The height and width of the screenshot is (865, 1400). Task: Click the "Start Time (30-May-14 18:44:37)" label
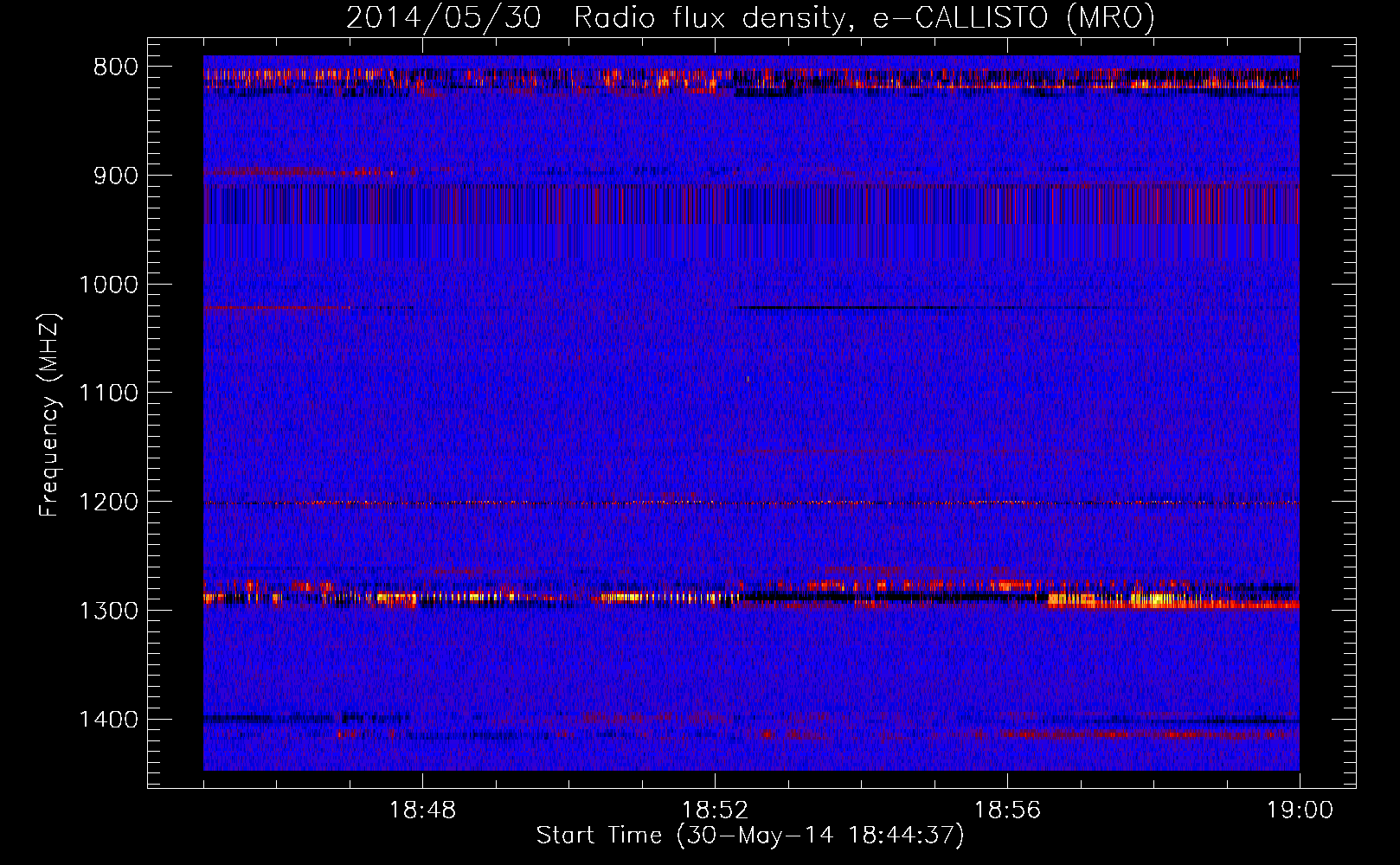750,836
